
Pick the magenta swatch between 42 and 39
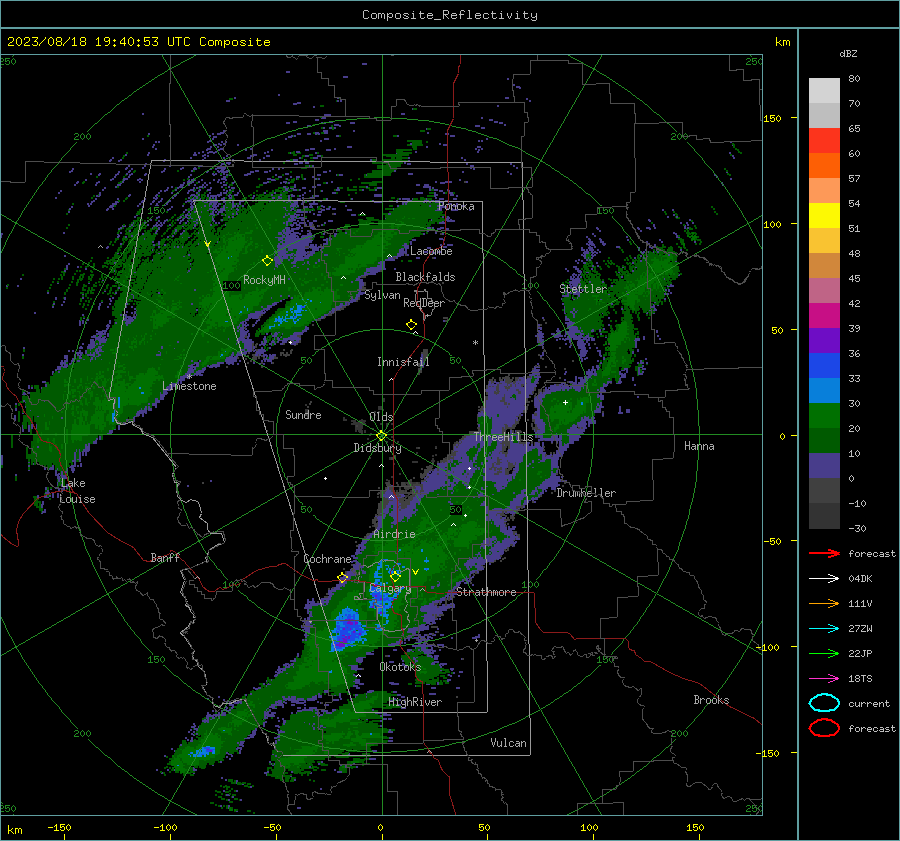[x=824, y=316]
